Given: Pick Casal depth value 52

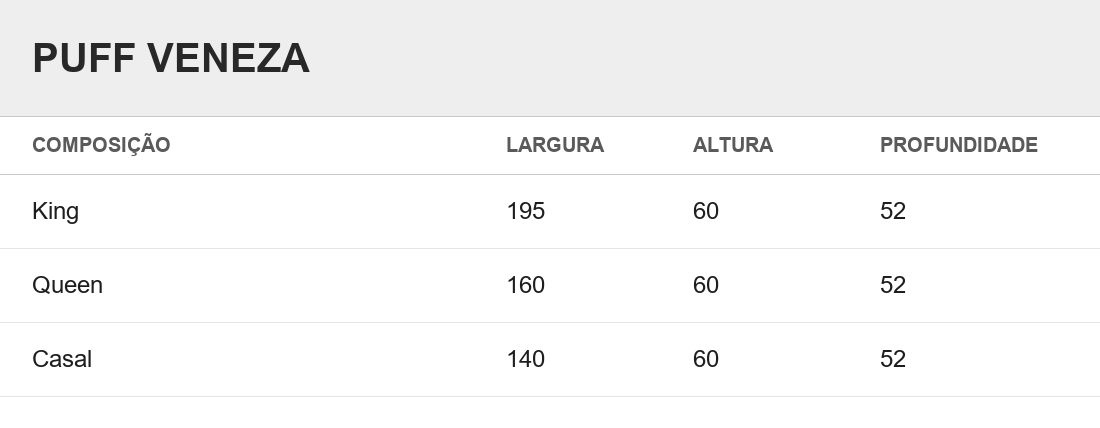Looking at the screenshot, I should click(x=893, y=359).
